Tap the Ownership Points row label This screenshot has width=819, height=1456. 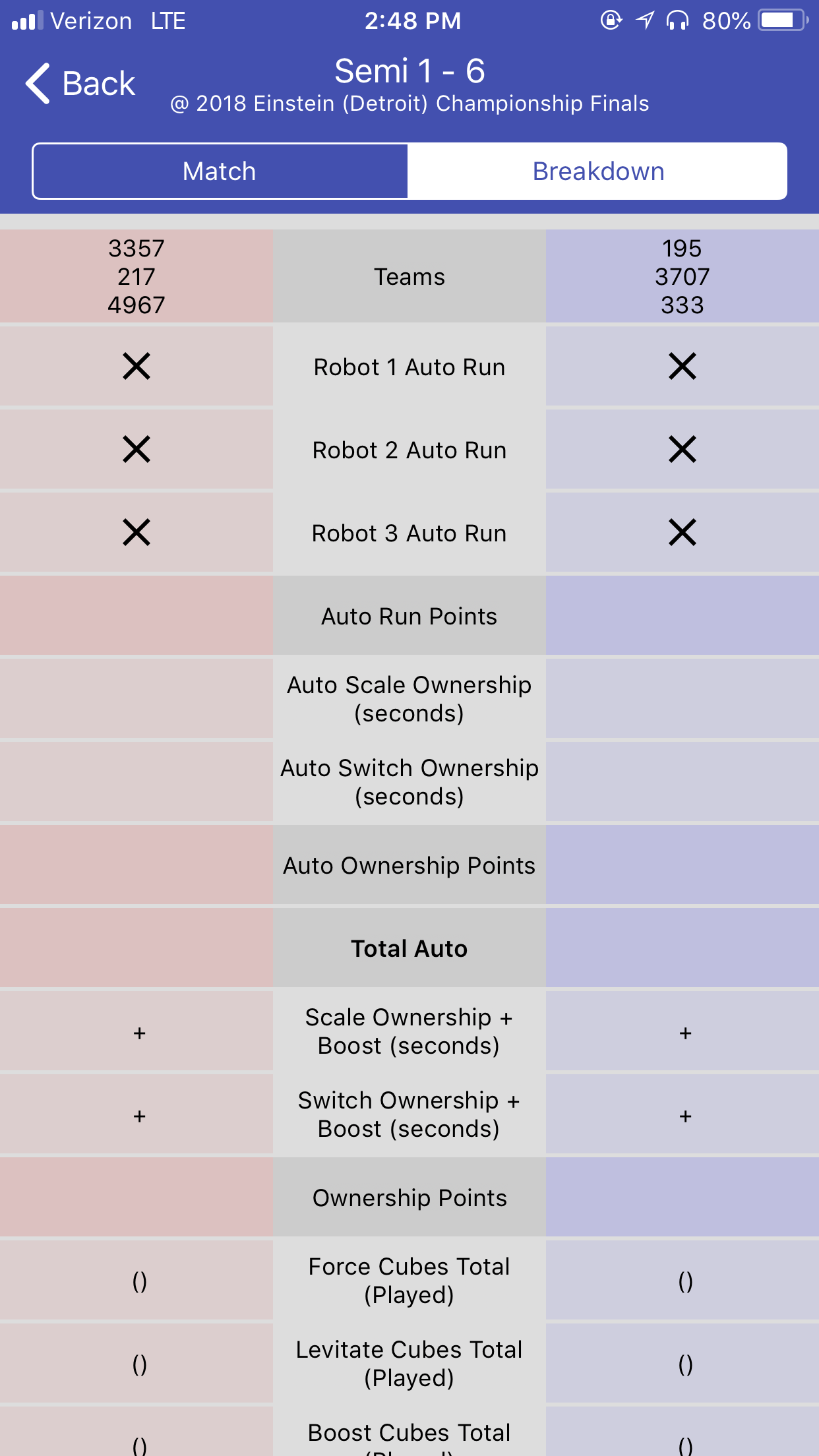point(409,1198)
